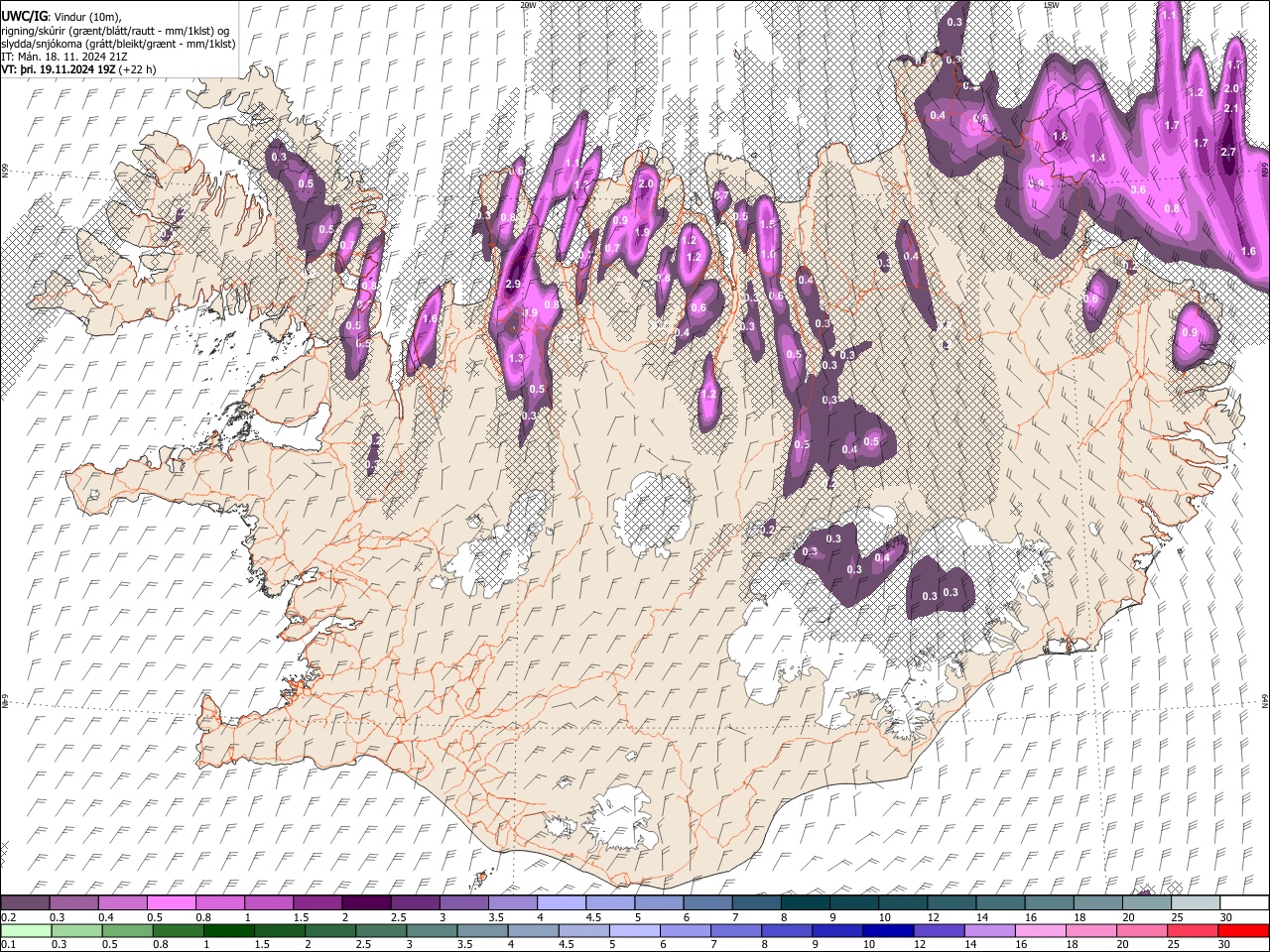The image size is (1270, 952).
Task: Click the 30 label in the upper legend row
Action: tap(1226, 917)
